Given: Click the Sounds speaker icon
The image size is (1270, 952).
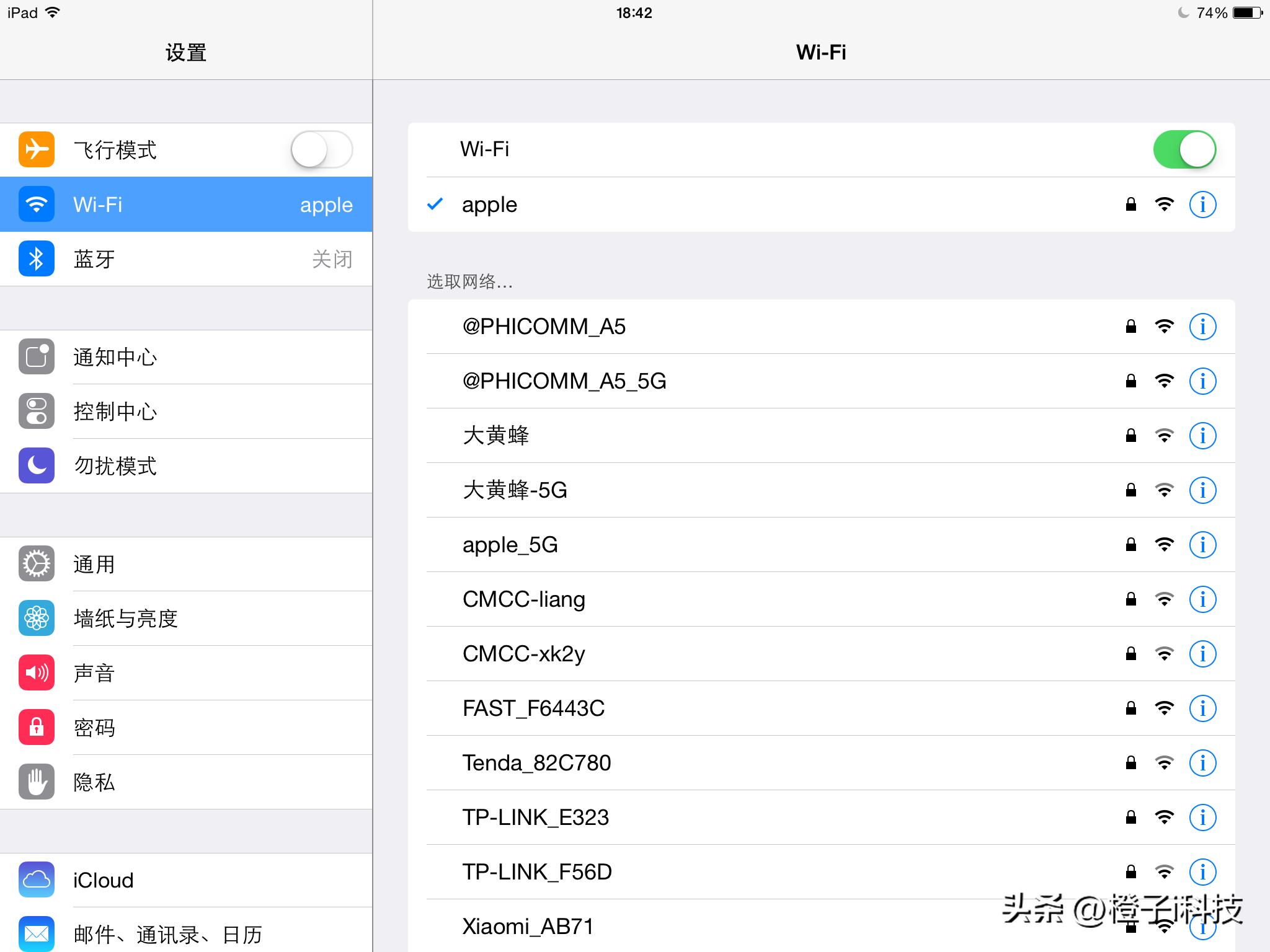Looking at the screenshot, I should coord(35,672).
